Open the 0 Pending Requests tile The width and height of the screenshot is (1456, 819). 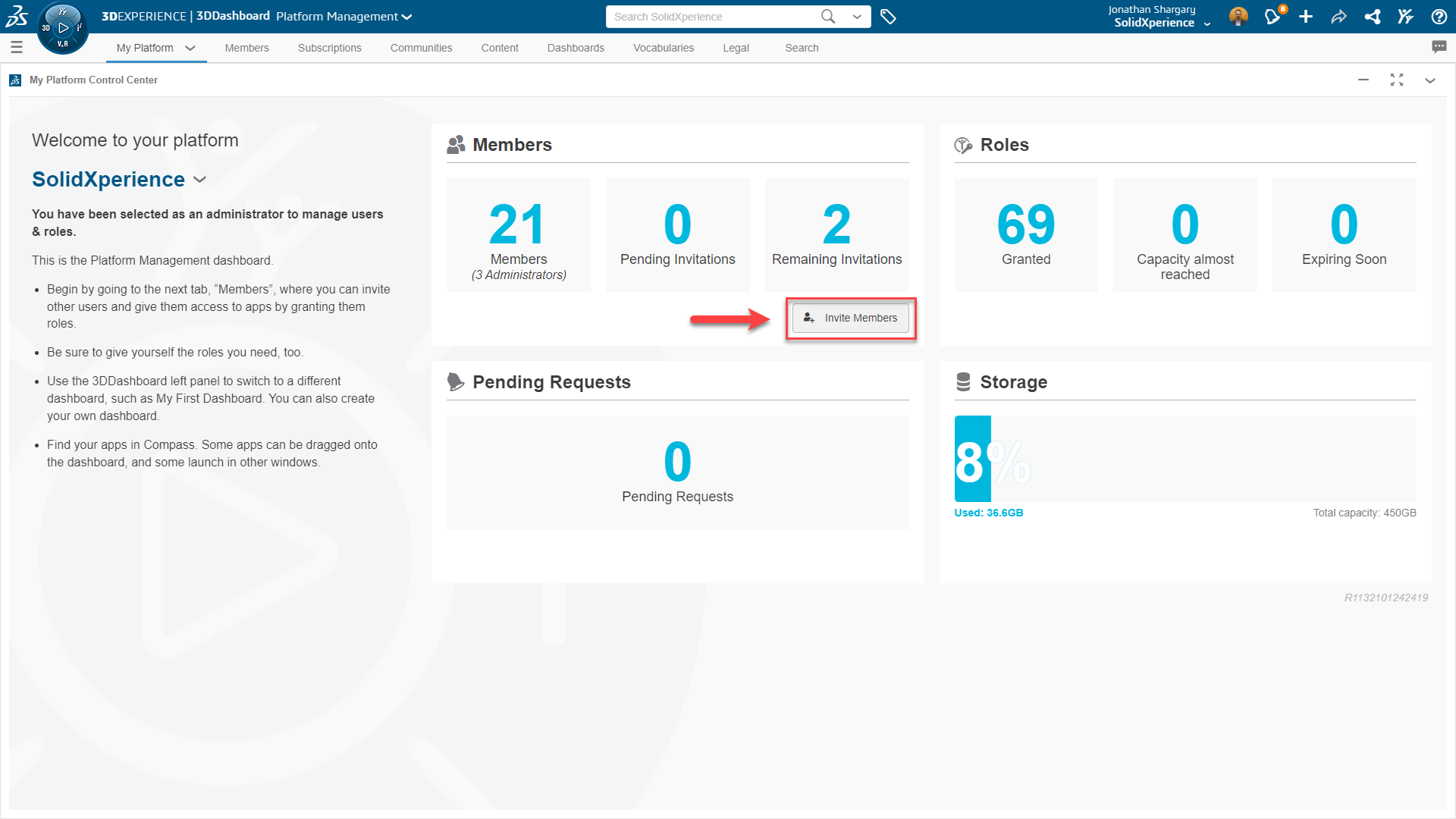[x=678, y=472]
